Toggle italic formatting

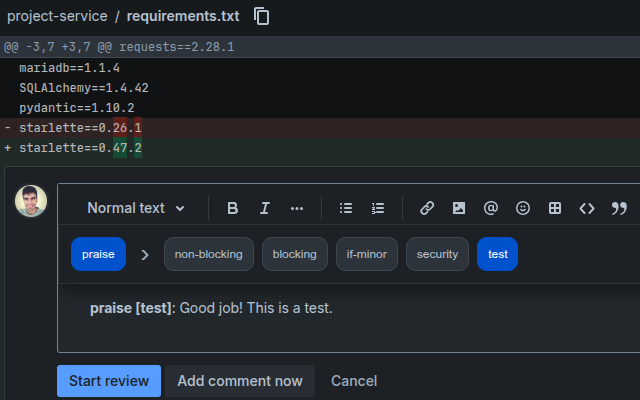pyautogui.click(x=265, y=208)
